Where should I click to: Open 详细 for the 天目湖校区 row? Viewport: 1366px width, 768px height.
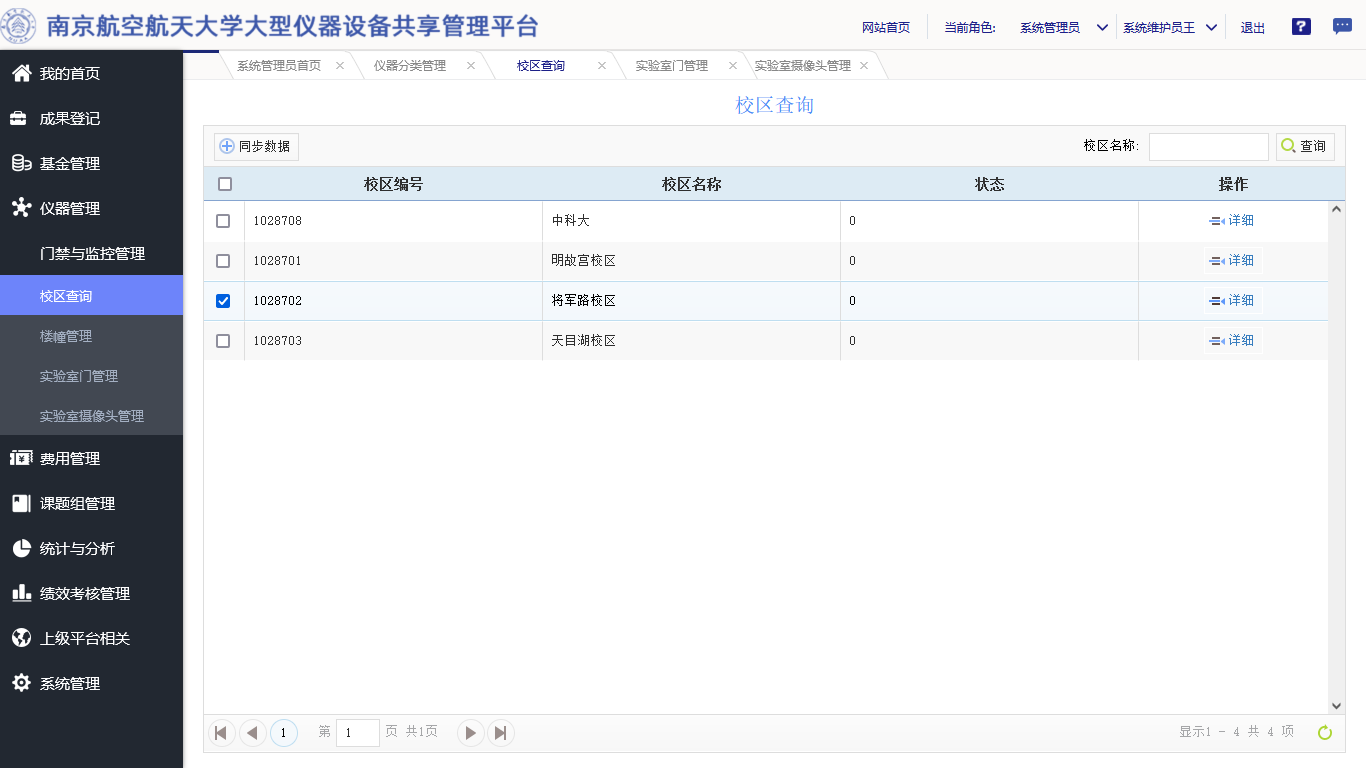pos(1232,340)
